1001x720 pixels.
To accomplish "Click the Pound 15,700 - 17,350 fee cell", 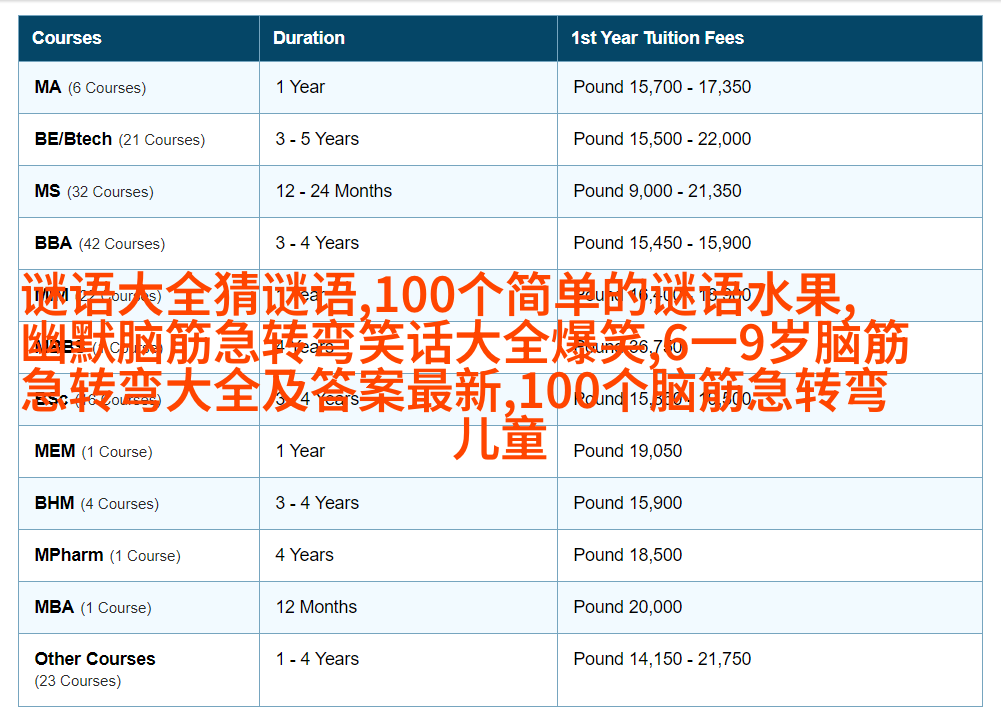I will [662, 87].
